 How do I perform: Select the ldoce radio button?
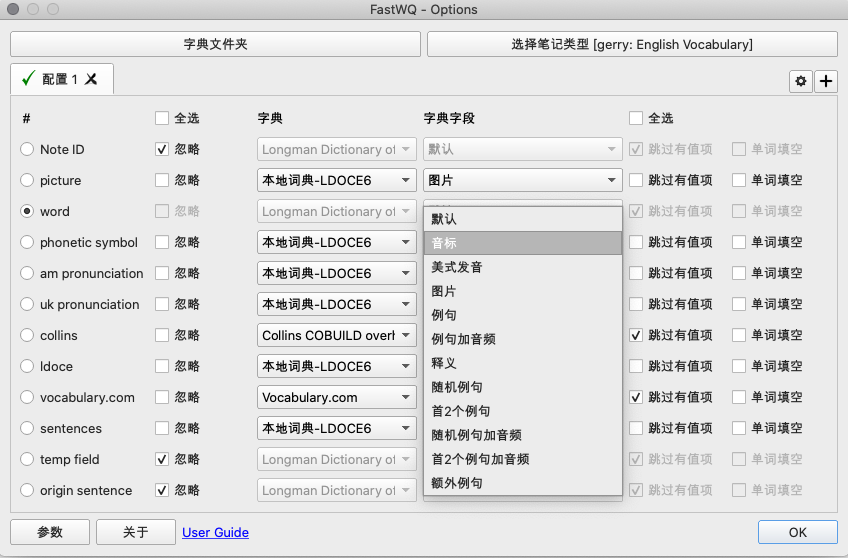27,366
